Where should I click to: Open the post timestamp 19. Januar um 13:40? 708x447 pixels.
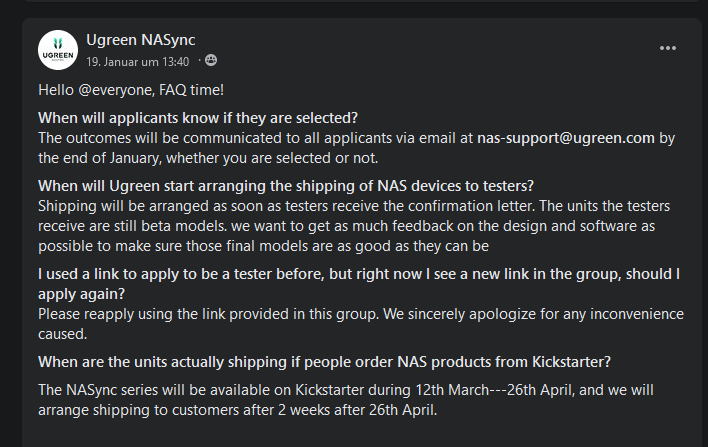coord(137,61)
